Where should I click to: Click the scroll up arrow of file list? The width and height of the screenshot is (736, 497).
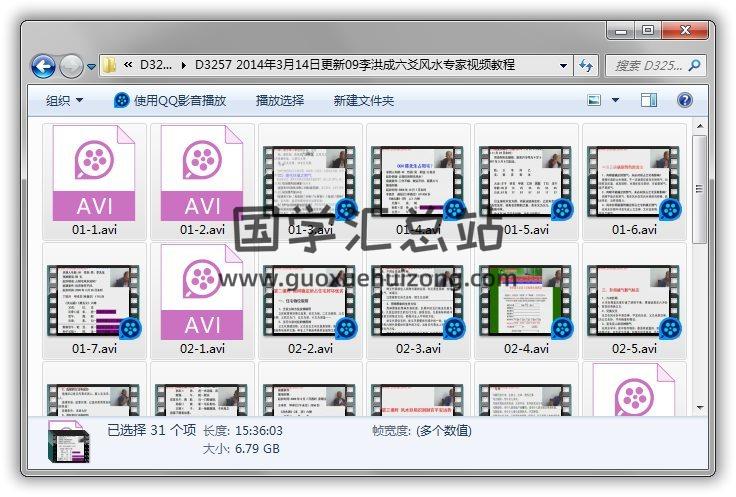pyautogui.click(x=699, y=126)
